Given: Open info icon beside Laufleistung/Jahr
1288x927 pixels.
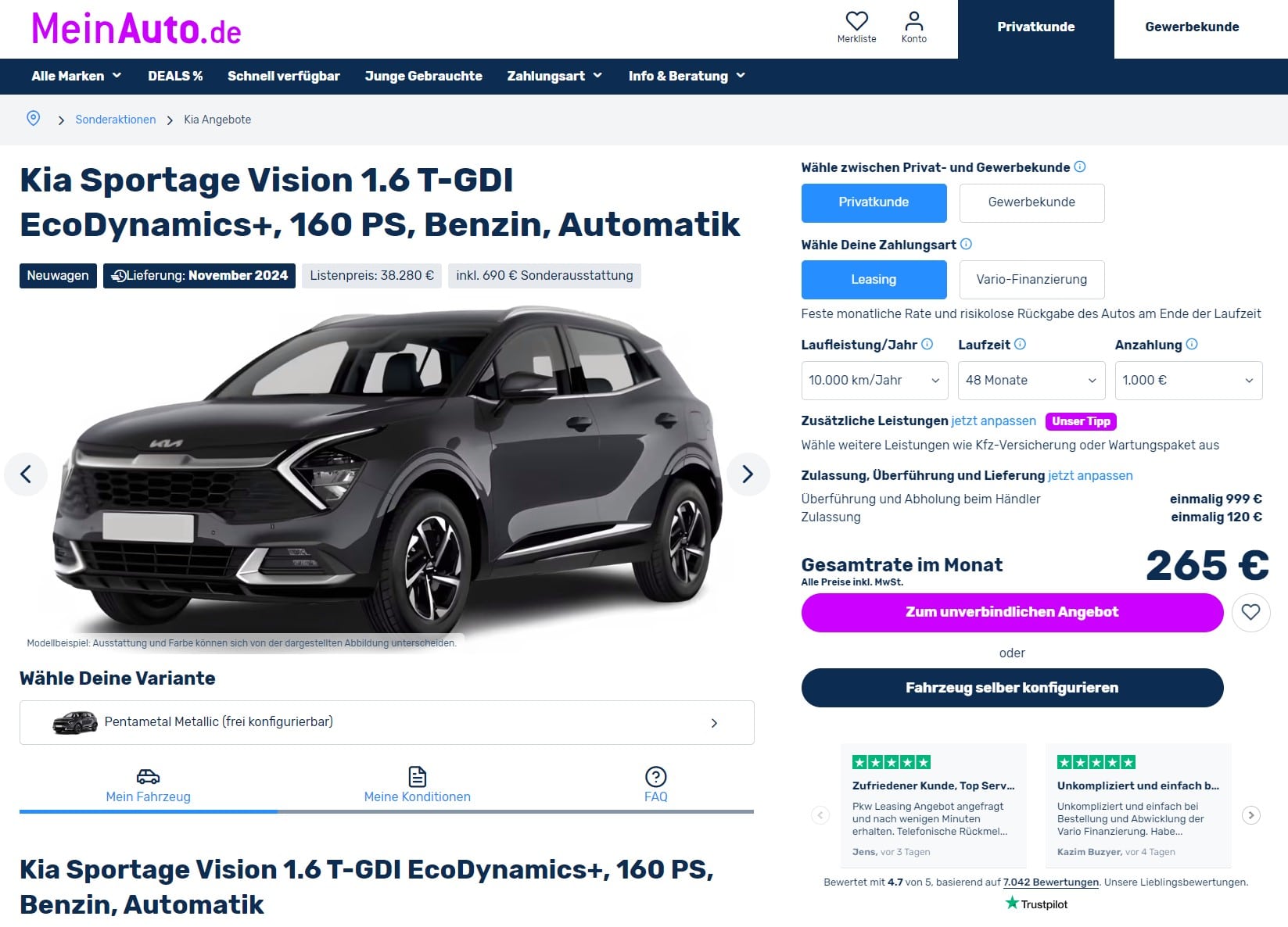Looking at the screenshot, I should [927, 344].
